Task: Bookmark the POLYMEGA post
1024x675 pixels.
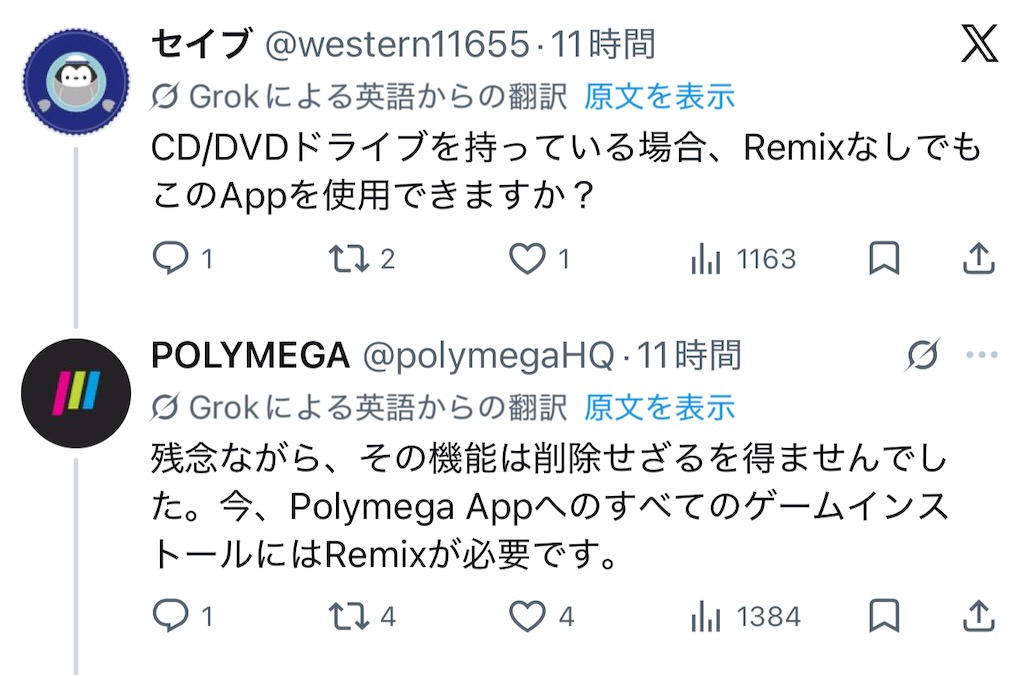Action: 884,615
